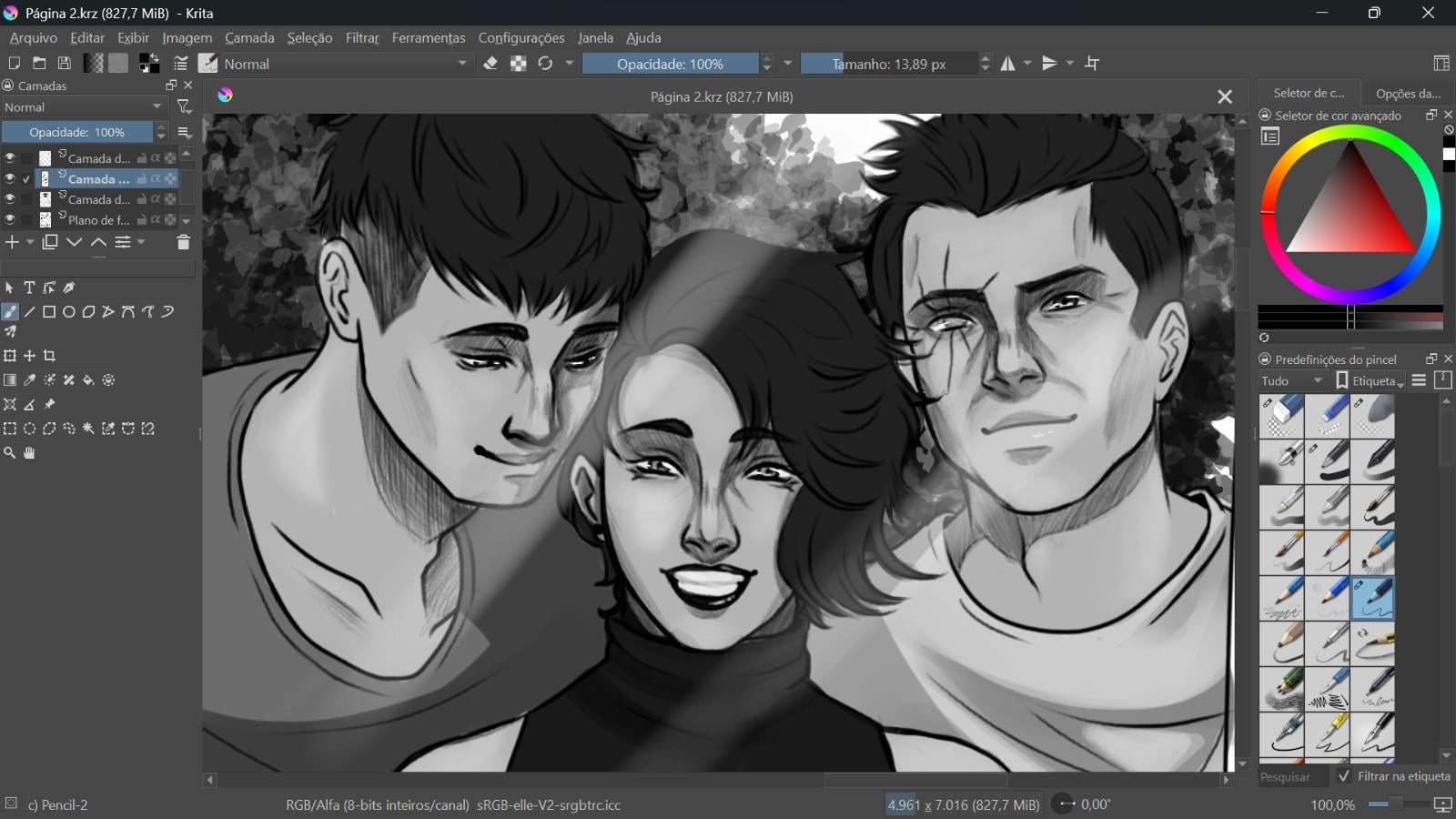Toggle visibility of the topmost layer
This screenshot has width=1456, height=819.
10,157
